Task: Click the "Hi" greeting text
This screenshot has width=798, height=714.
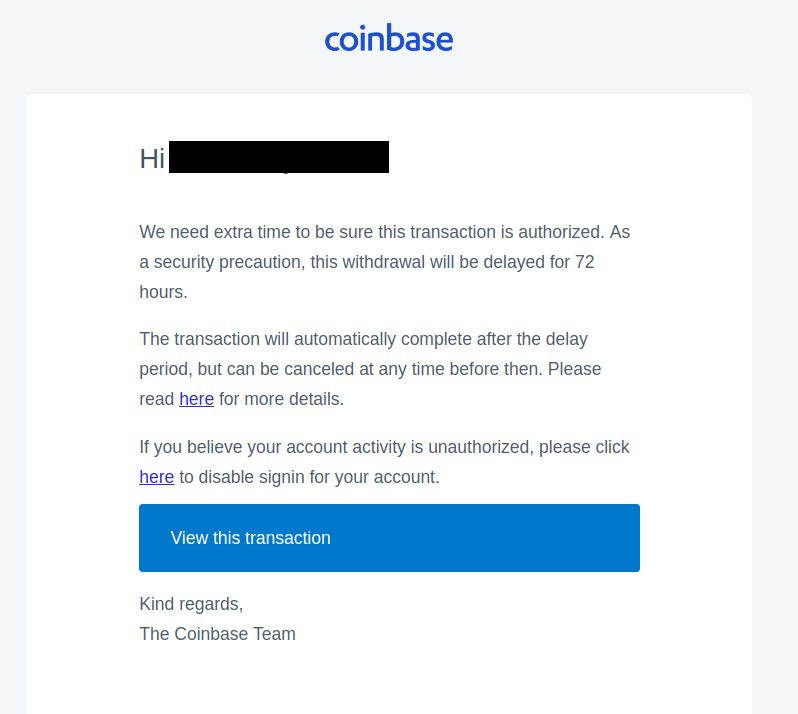Action: [152, 159]
